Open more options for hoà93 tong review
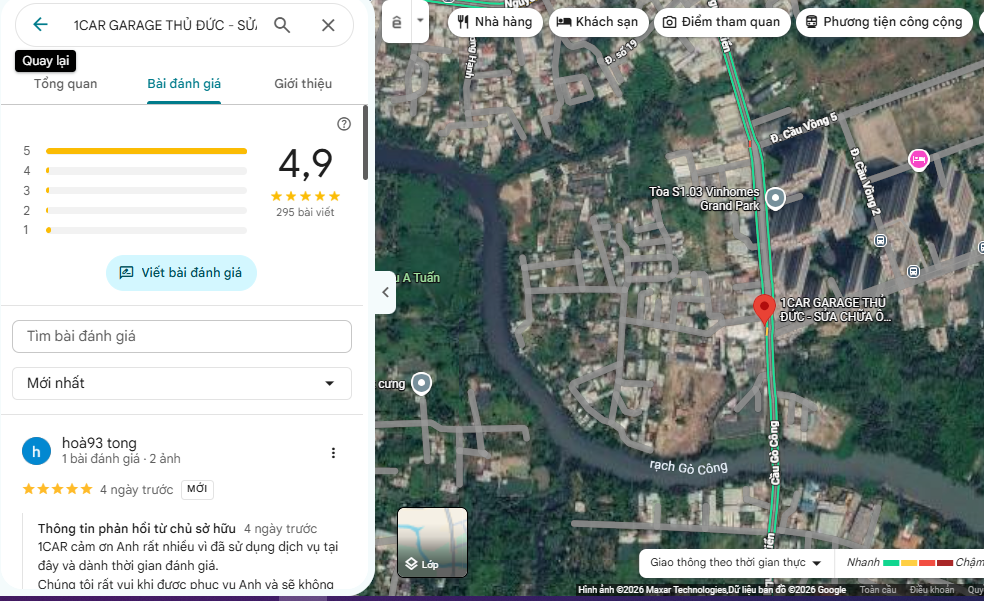This screenshot has height=601, width=984. 333,453
